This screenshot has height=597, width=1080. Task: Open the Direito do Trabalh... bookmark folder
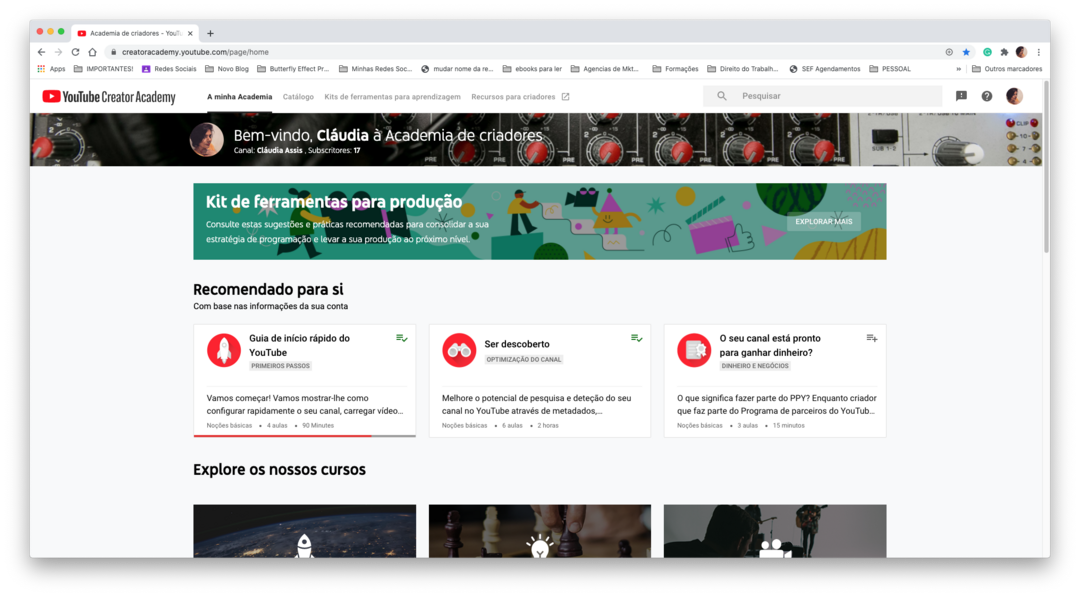point(742,69)
